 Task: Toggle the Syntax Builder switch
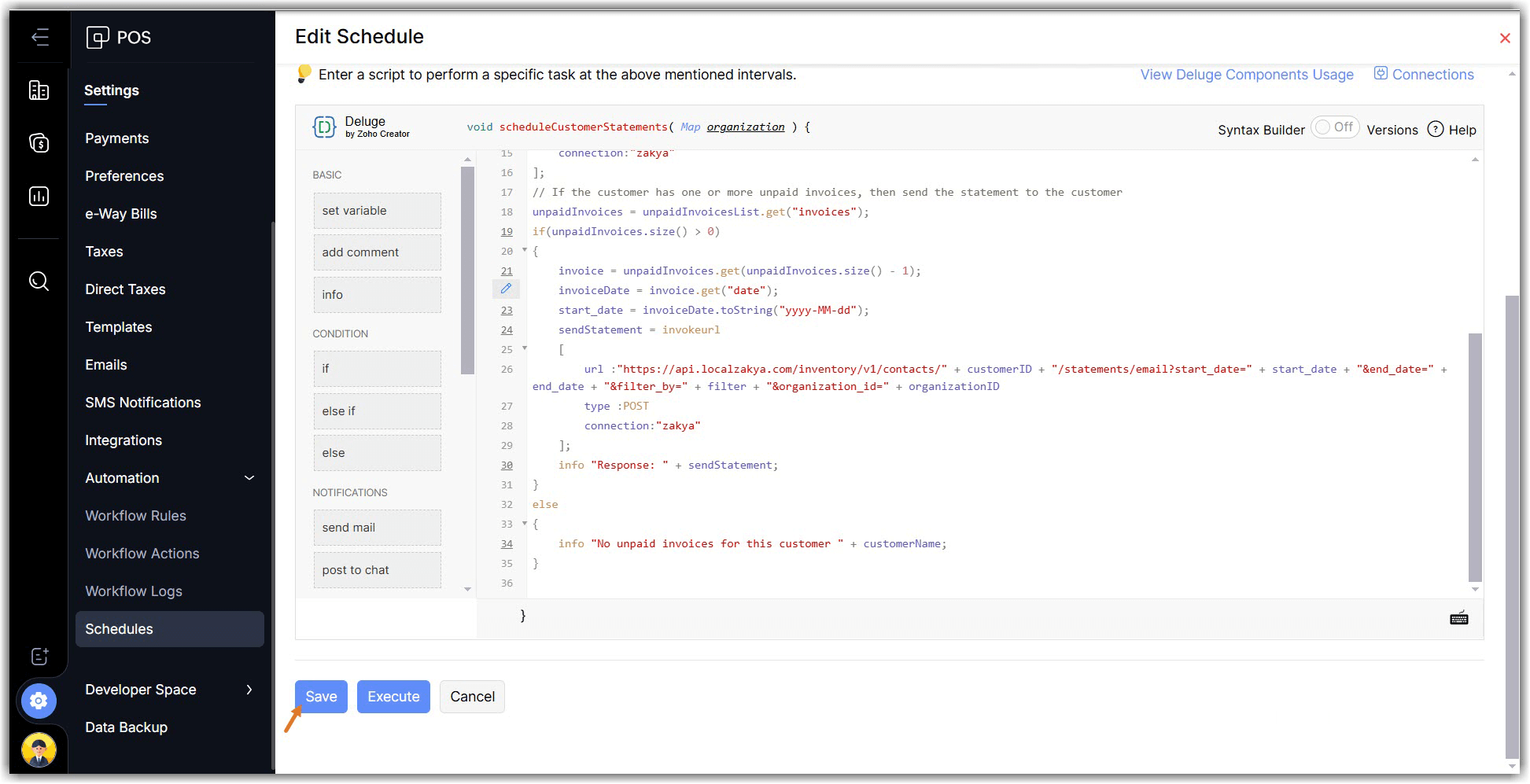point(1335,127)
